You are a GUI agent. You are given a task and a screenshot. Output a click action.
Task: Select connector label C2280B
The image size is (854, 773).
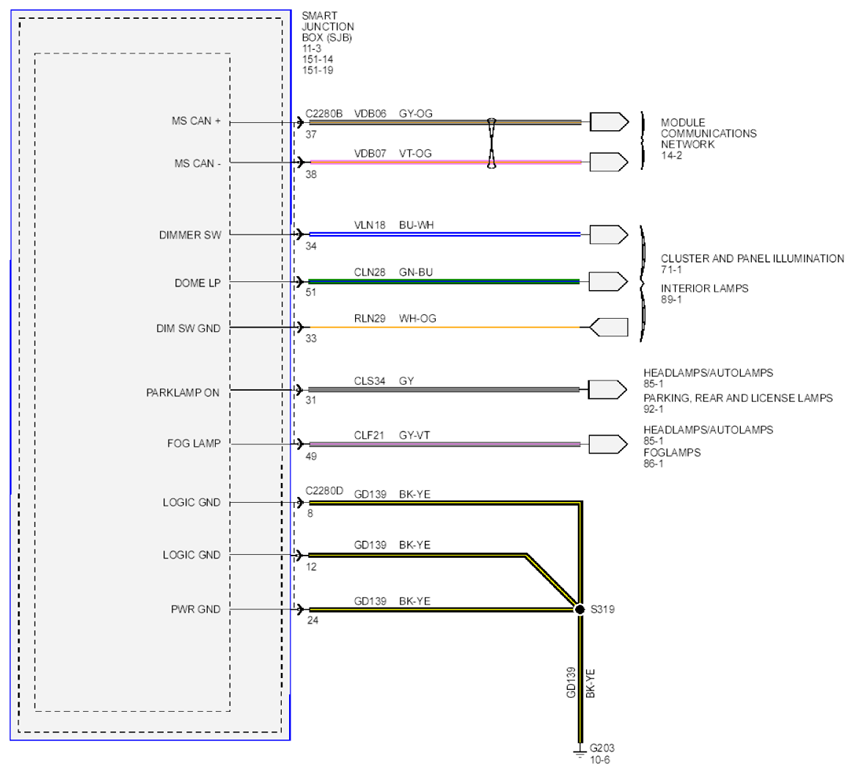[324, 113]
